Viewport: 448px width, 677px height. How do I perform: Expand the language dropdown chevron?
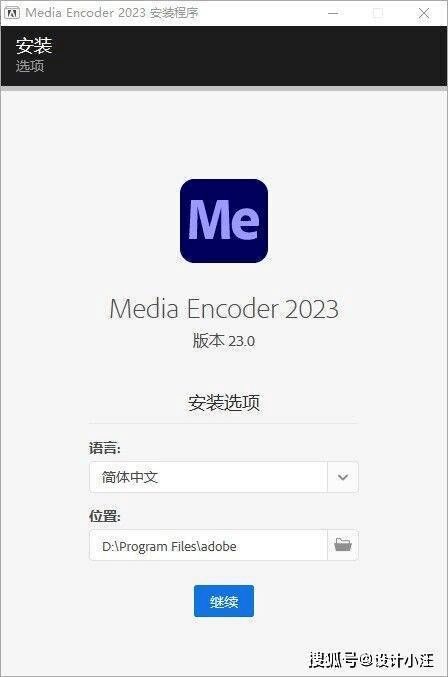coord(343,477)
